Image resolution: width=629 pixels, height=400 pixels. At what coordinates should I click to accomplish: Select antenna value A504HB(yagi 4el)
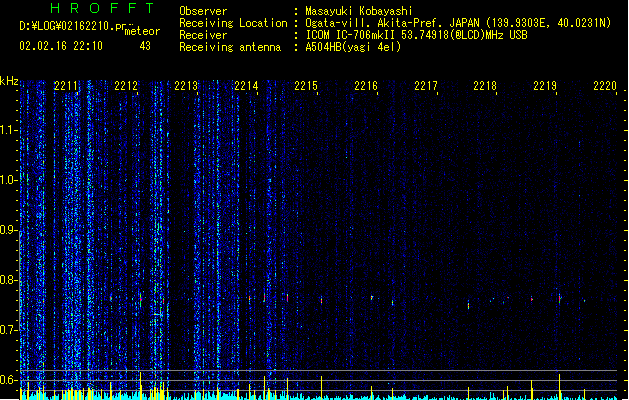coord(353,47)
